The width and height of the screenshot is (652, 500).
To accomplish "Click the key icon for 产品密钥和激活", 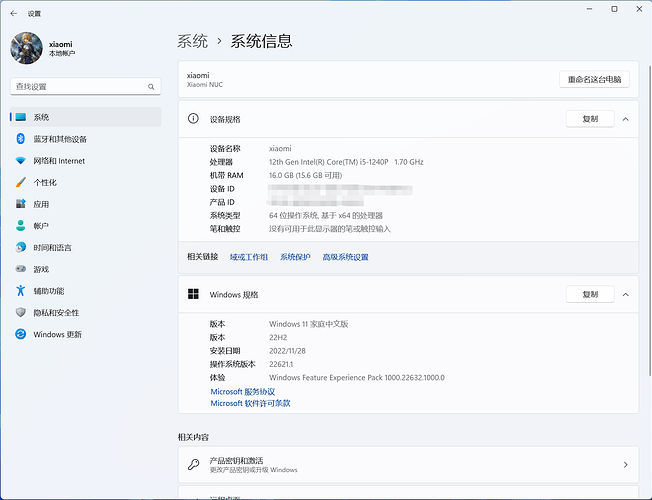I will coord(193,464).
